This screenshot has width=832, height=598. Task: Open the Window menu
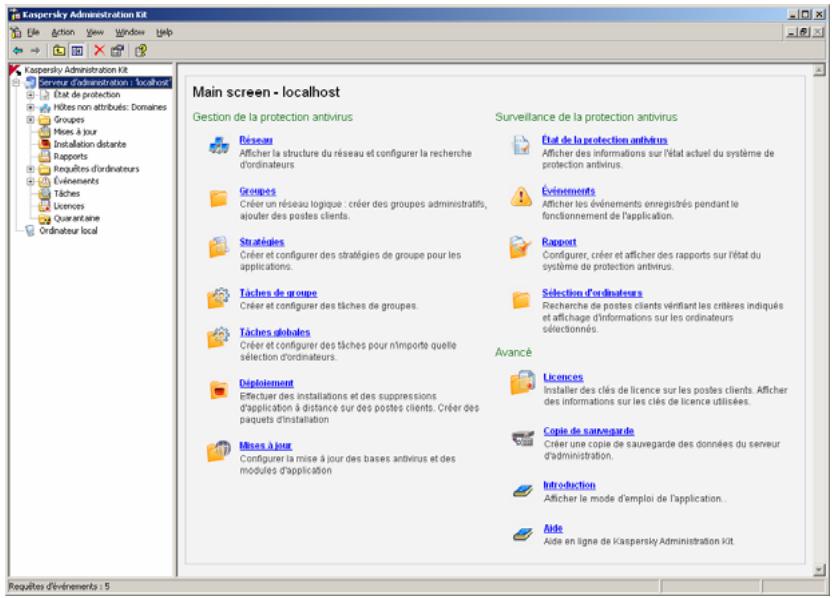point(130,32)
